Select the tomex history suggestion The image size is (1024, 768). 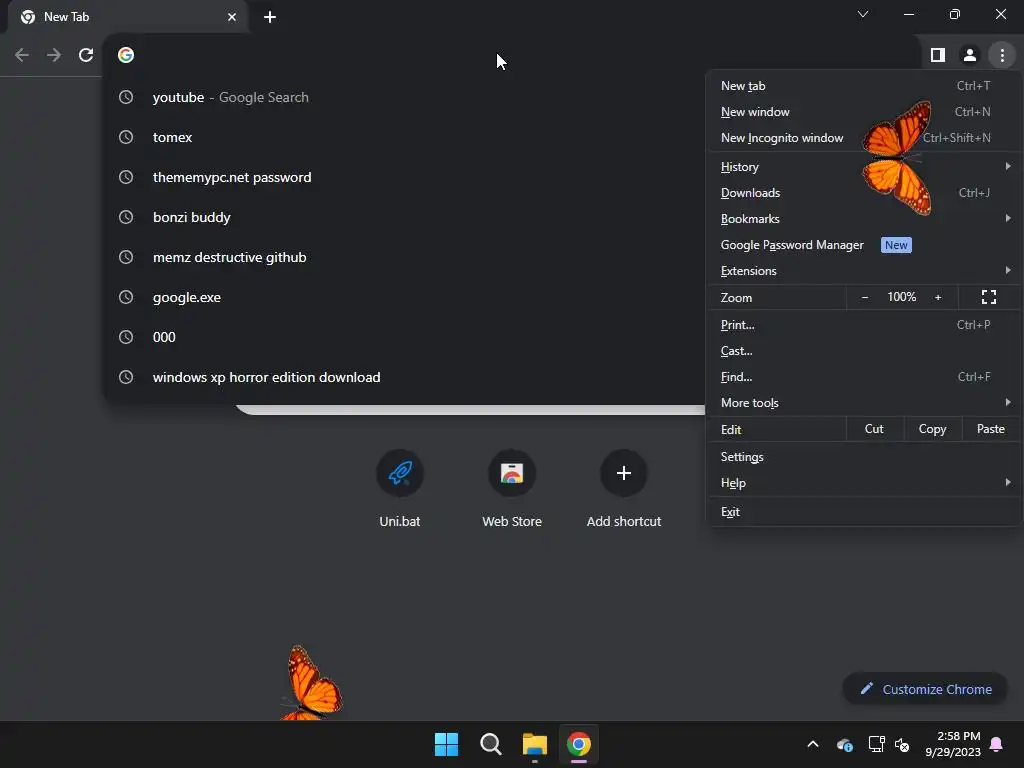405,137
